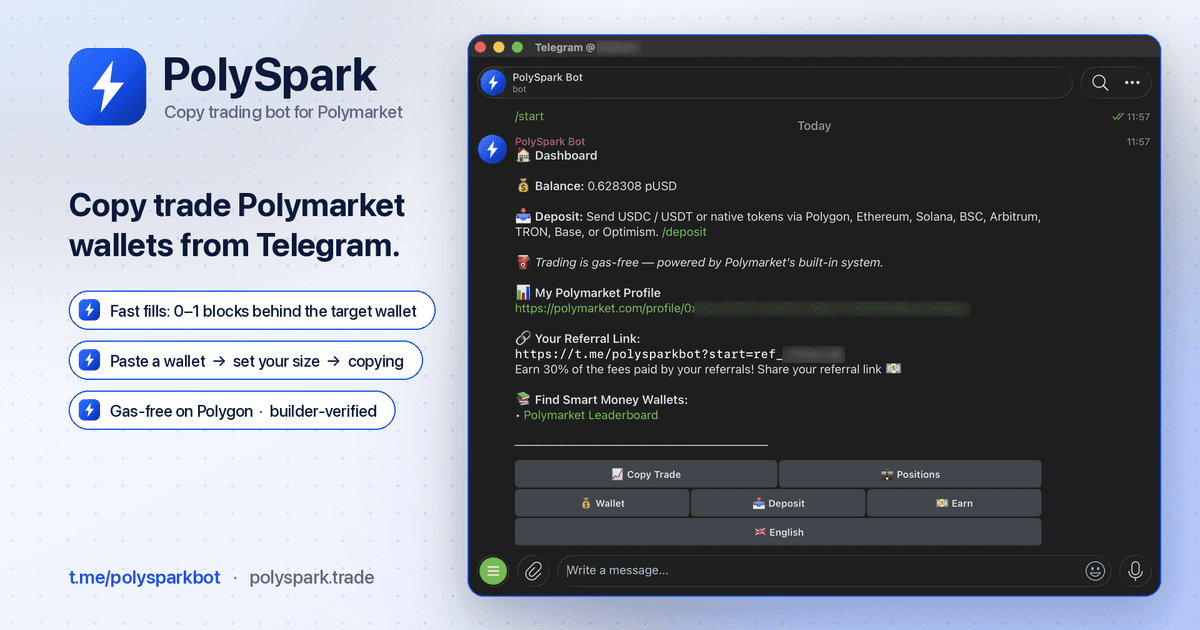
Task: Click the Gas-free on Polygon pill
Action: pos(232,410)
